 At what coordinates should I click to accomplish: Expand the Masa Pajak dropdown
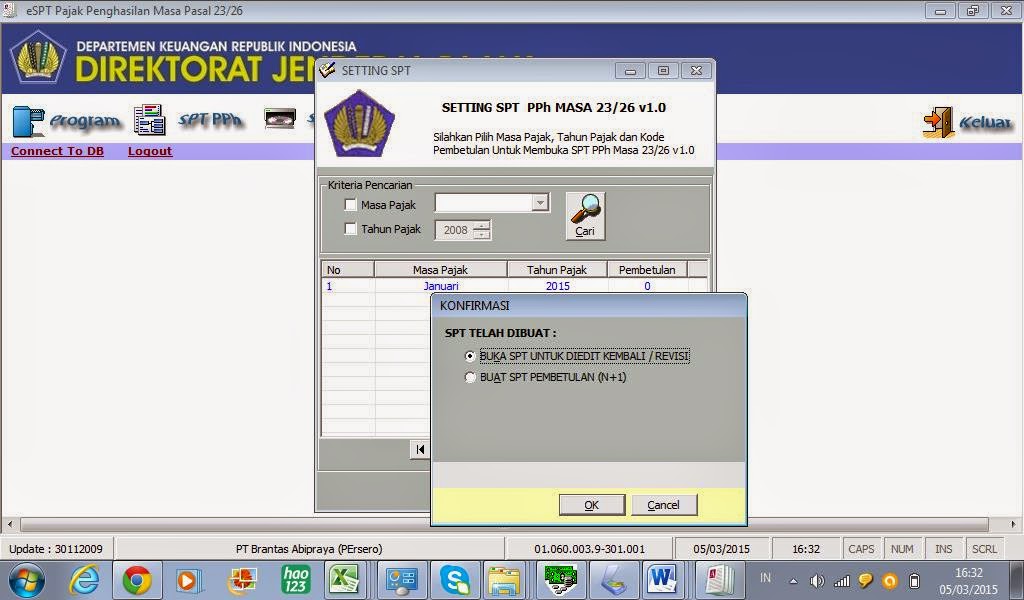click(x=540, y=203)
